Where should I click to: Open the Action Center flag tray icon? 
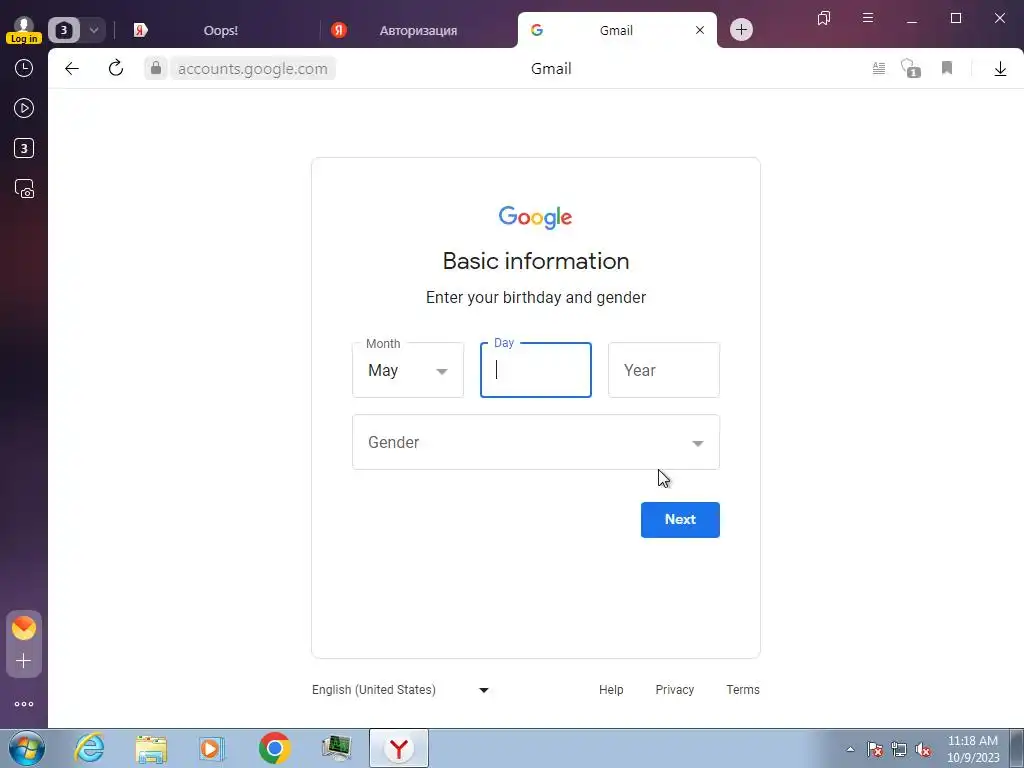click(x=875, y=749)
